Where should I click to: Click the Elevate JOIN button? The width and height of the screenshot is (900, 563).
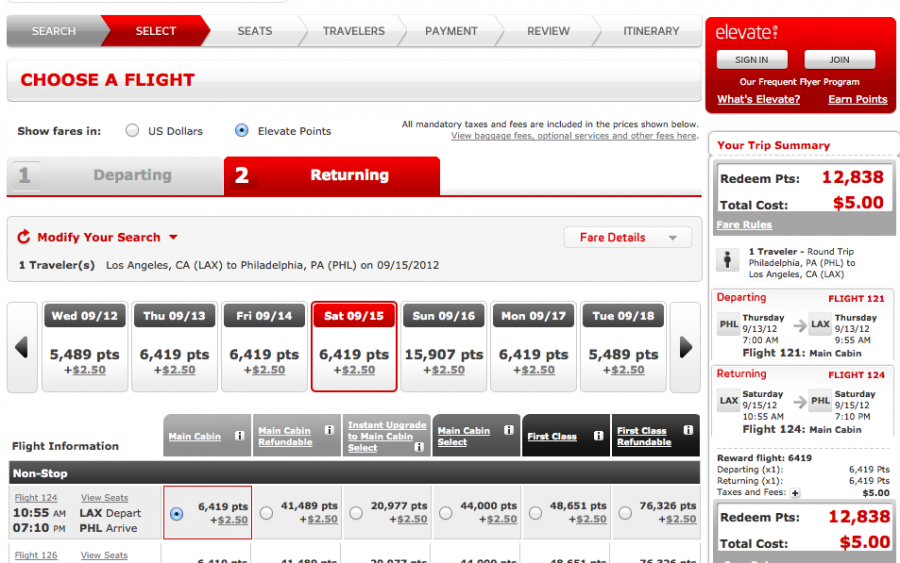840,60
